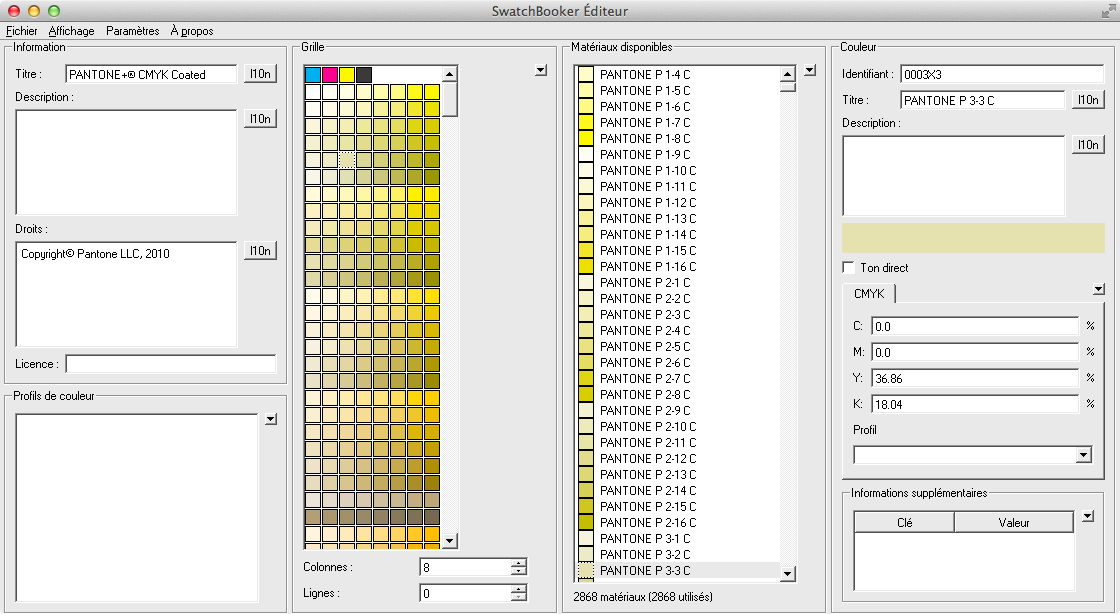This screenshot has height=614, width=1120.
Task: Select PANTONE P 3-3 C in materials list
Action: (x=677, y=570)
